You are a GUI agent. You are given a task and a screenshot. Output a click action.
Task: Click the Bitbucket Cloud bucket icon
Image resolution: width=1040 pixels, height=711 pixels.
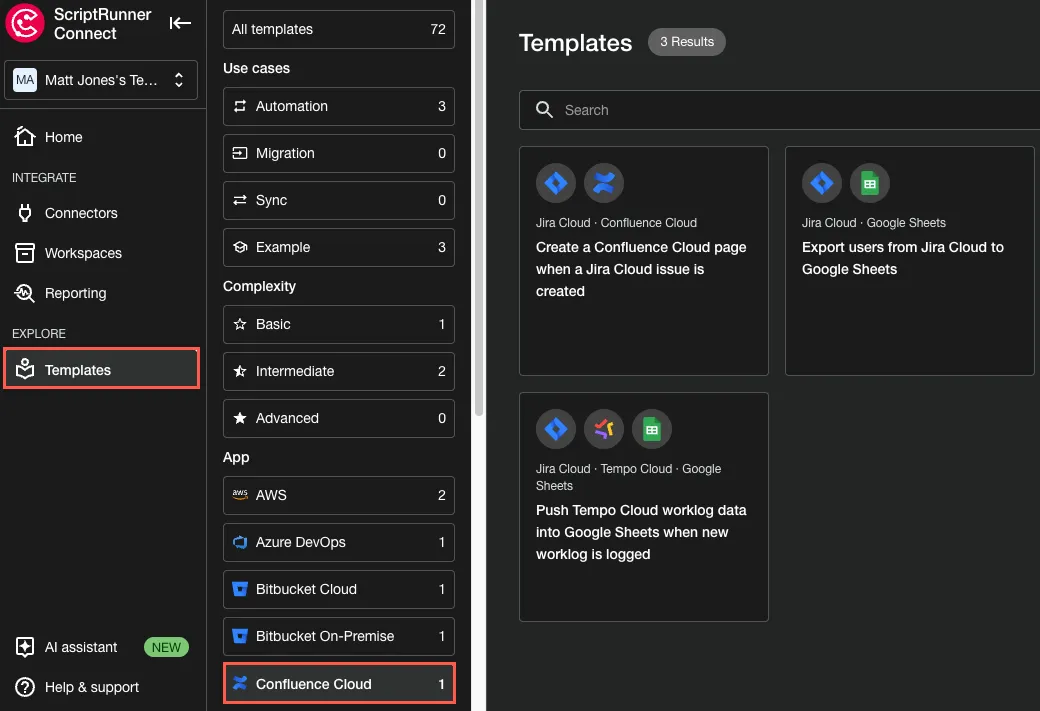click(x=240, y=589)
